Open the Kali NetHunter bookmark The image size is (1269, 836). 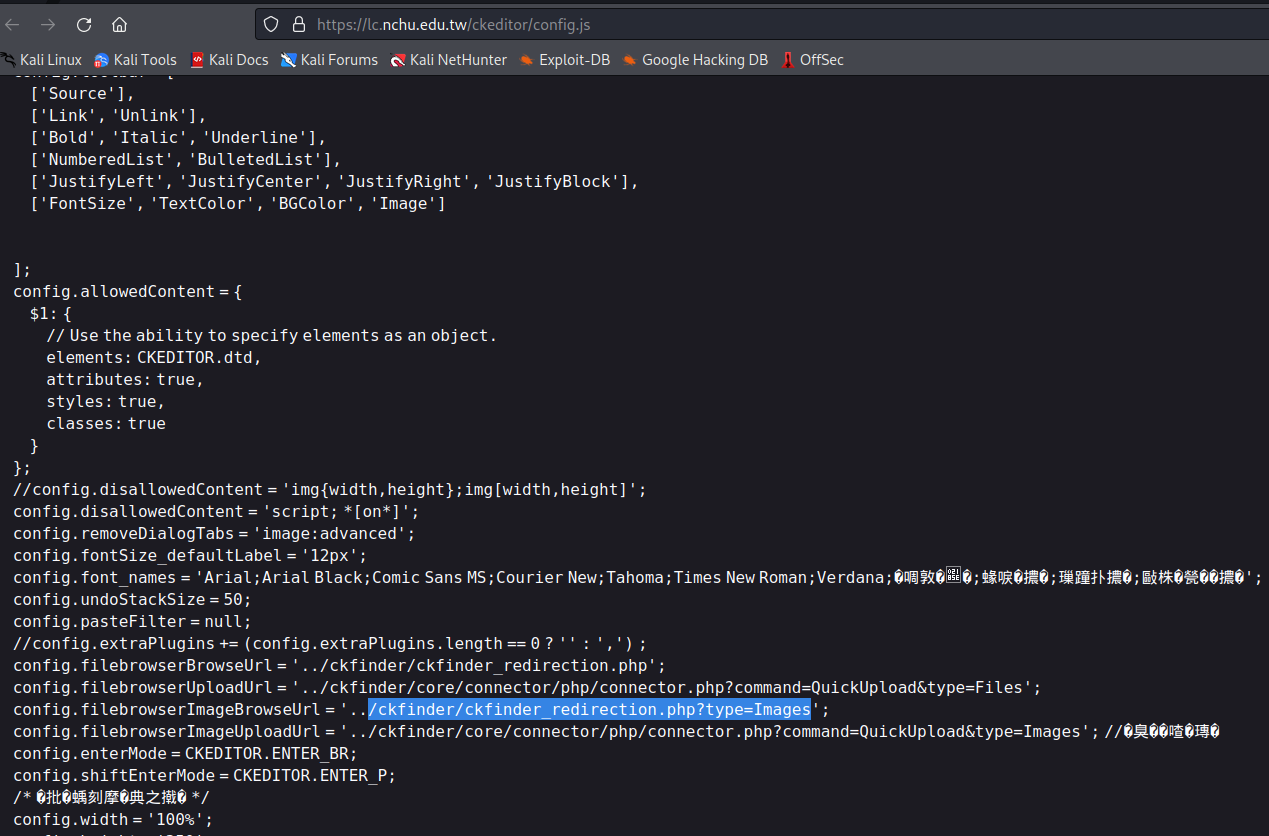coord(449,60)
